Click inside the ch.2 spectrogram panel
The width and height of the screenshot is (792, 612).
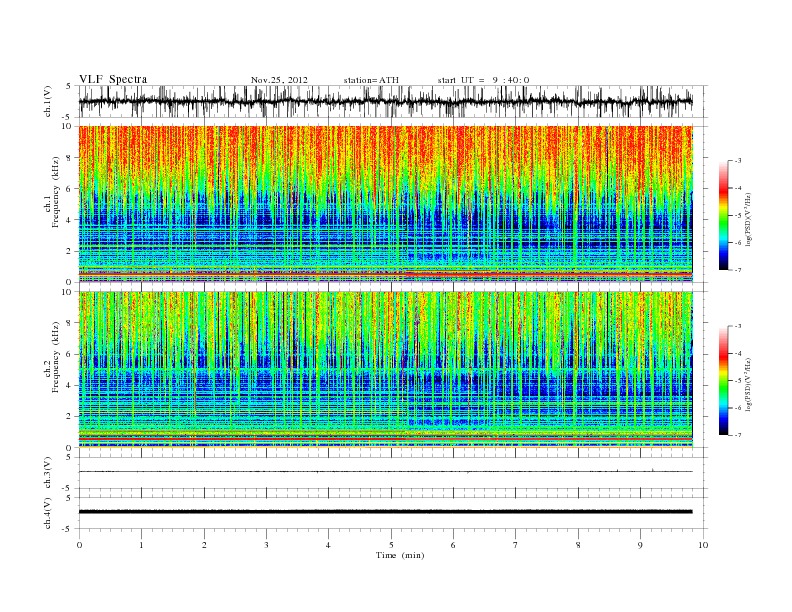(385, 369)
